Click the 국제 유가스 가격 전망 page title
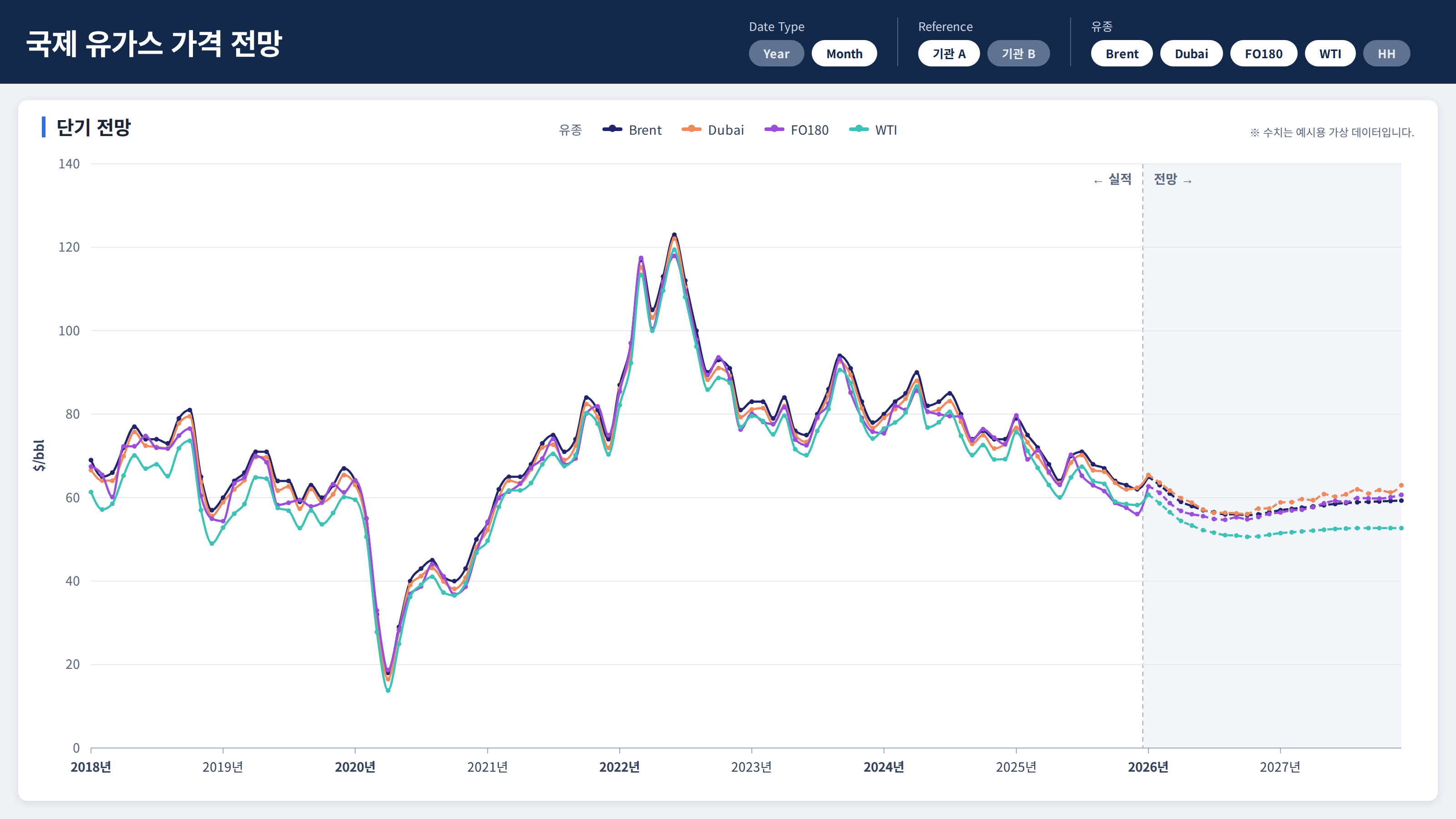 (154, 44)
